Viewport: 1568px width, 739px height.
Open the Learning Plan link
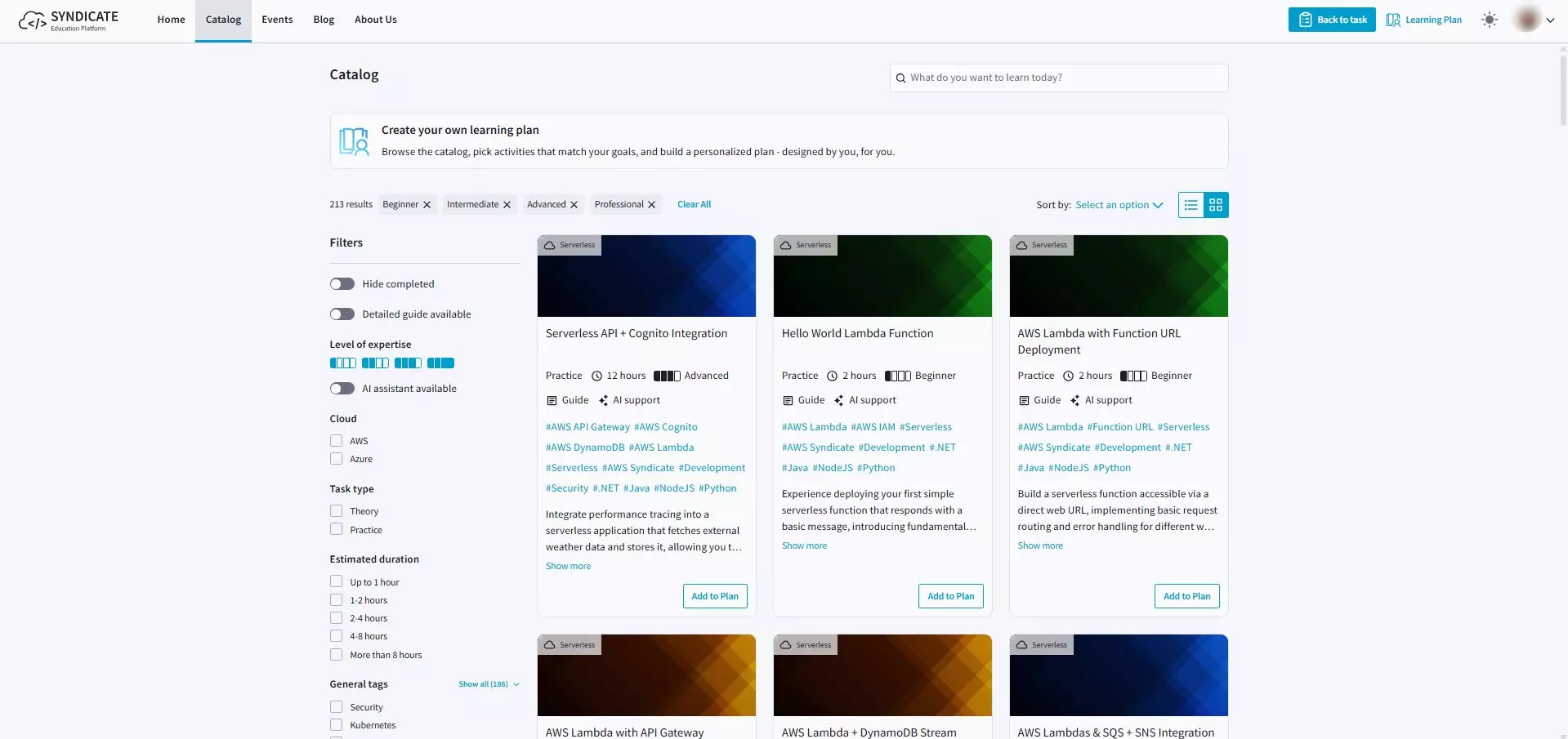point(1433,20)
